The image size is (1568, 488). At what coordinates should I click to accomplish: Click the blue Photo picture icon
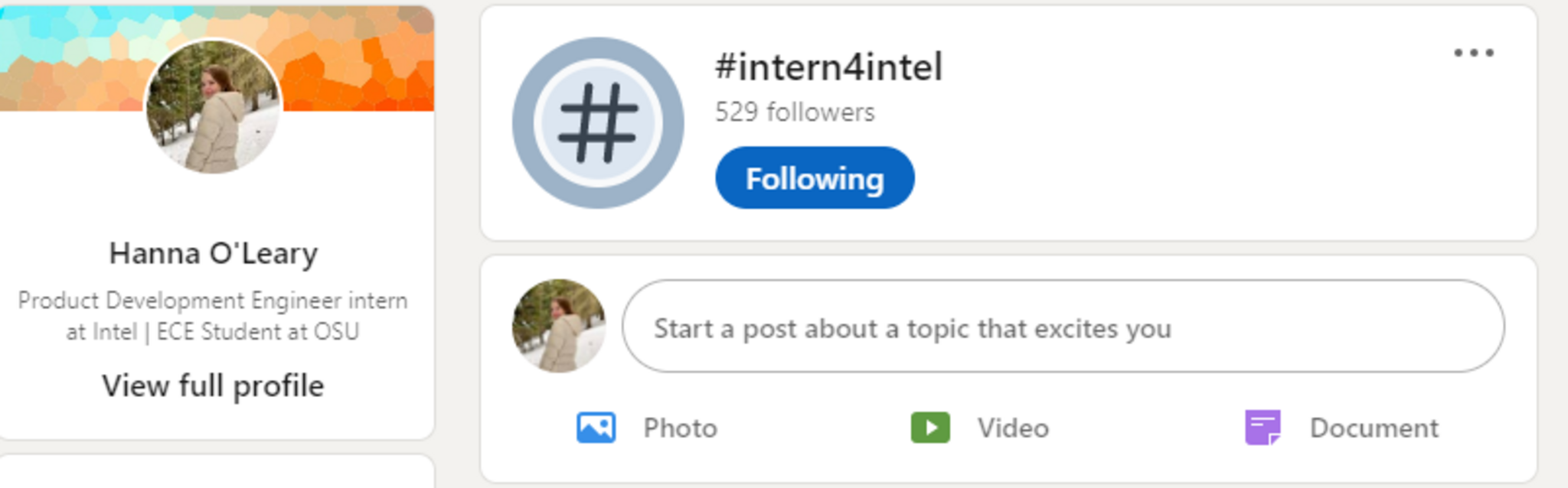tap(596, 428)
